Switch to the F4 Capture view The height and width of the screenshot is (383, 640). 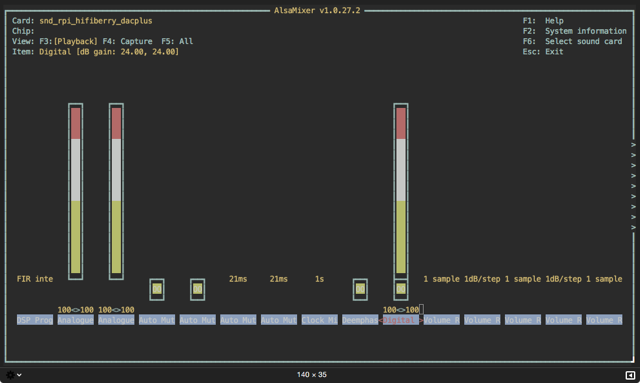coord(127,41)
